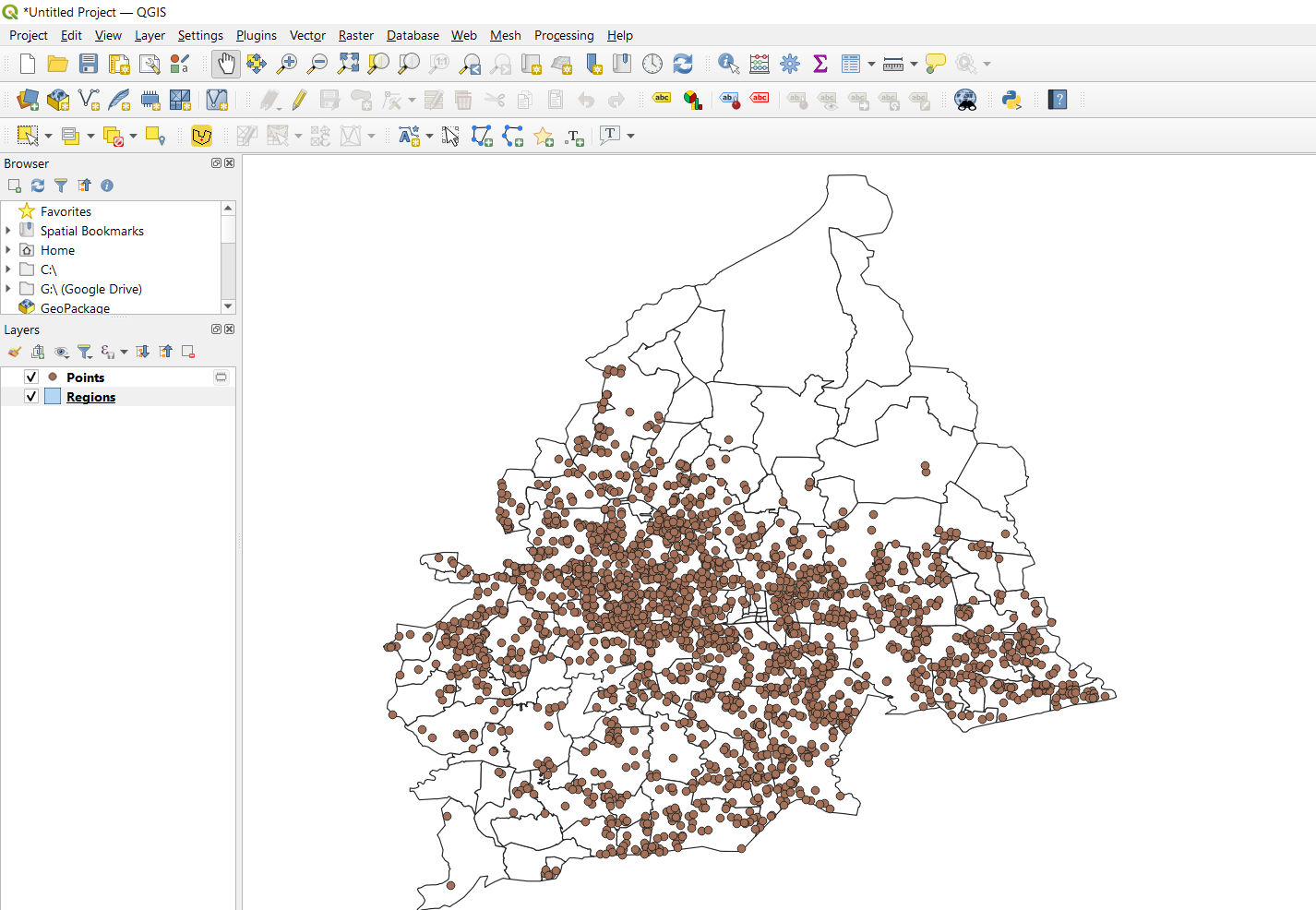Screen dimensions: 1316x910
Task: Select the GeoPackage item in Browser
Action: coord(75,308)
